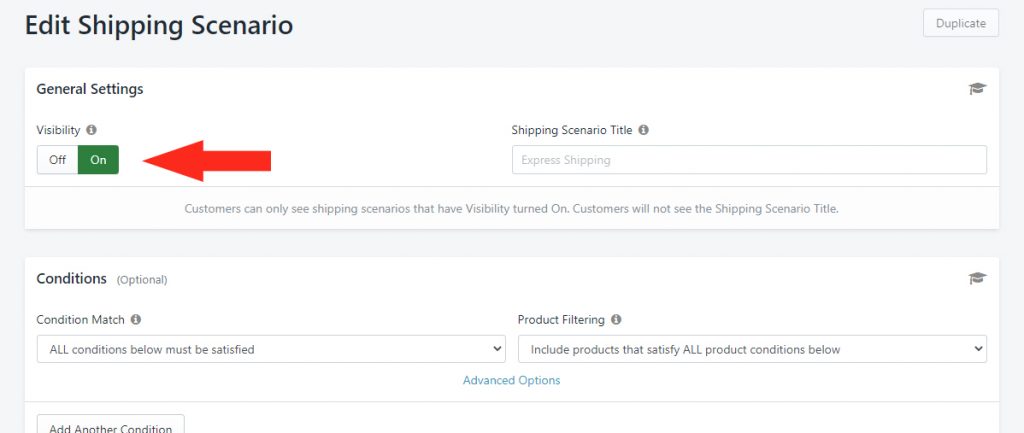The width and height of the screenshot is (1024, 433).
Task: Set Visibility toggle to On
Action: pyautogui.click(x=99, y=160)
